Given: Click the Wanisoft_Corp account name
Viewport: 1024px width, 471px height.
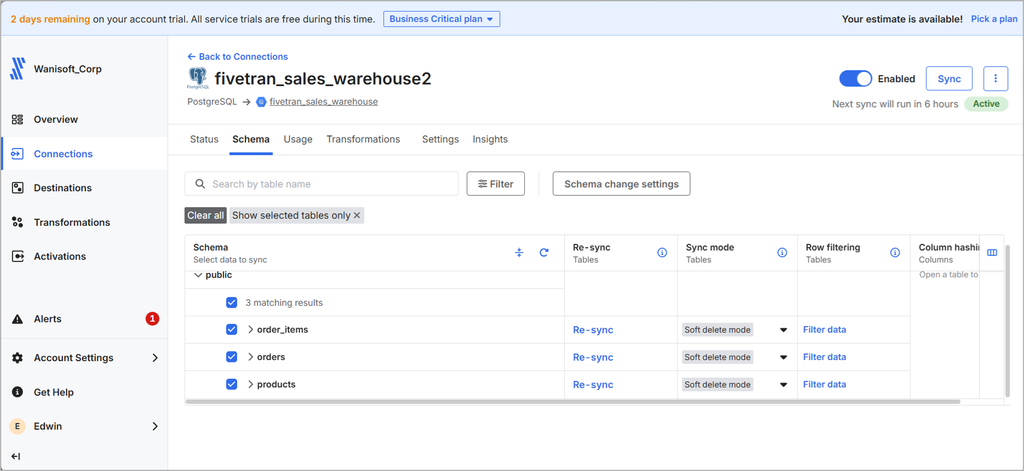Looking at the screenshot, I should tap(67, 69).
